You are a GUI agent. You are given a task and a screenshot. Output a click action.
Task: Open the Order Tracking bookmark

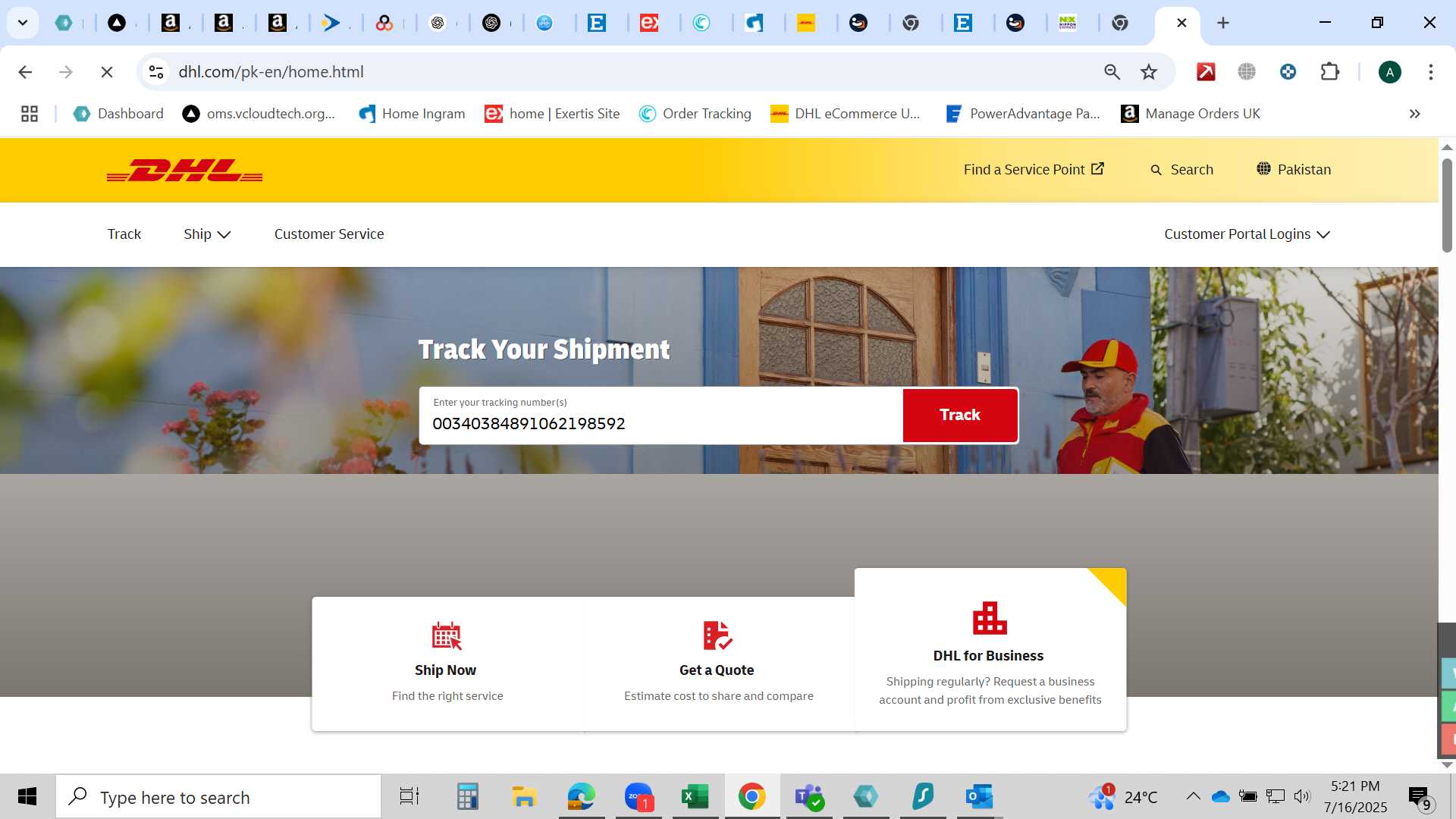tap(695, 114)
